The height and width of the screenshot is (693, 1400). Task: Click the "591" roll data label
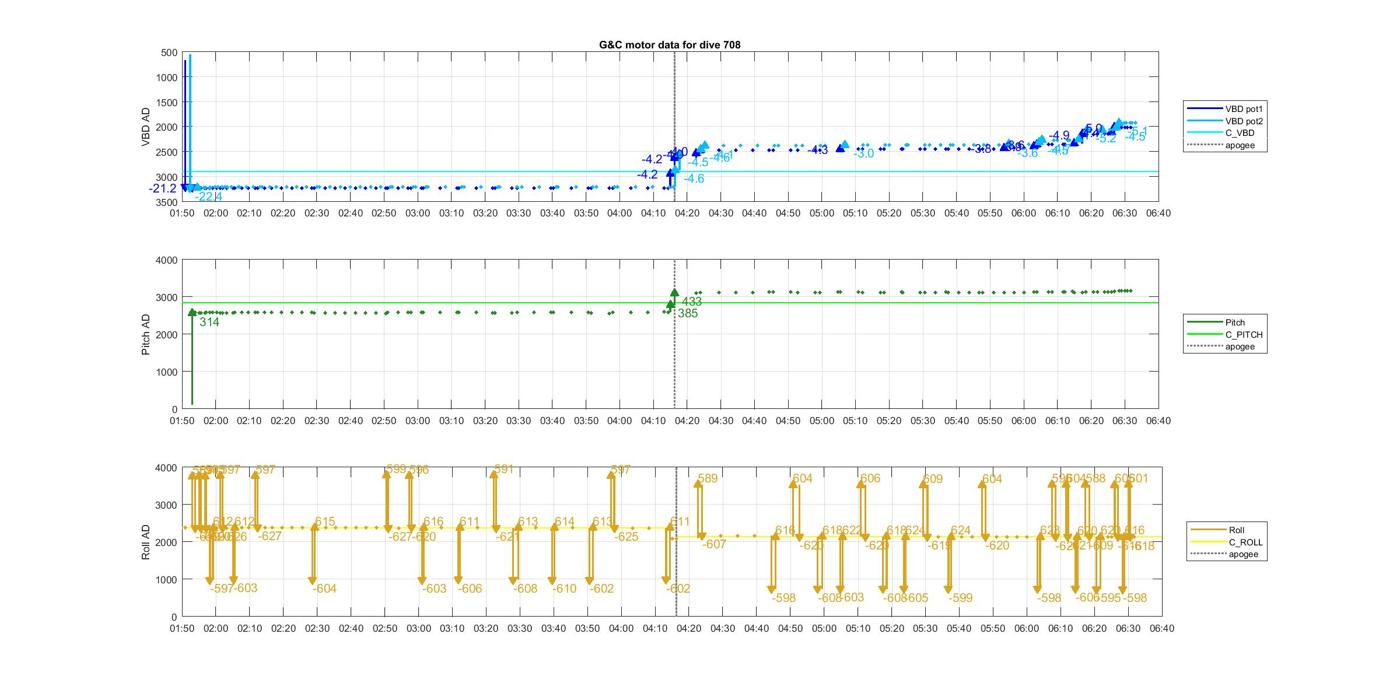click(504, 469)
